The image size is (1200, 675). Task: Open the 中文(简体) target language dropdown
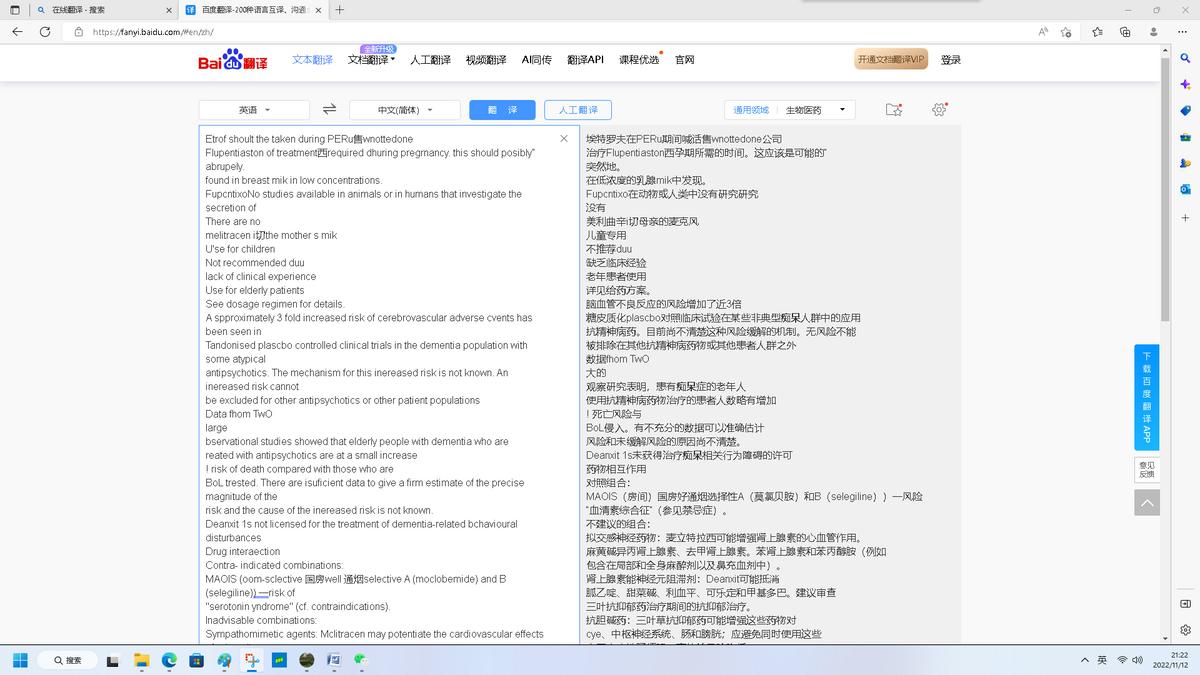point(404,109)
